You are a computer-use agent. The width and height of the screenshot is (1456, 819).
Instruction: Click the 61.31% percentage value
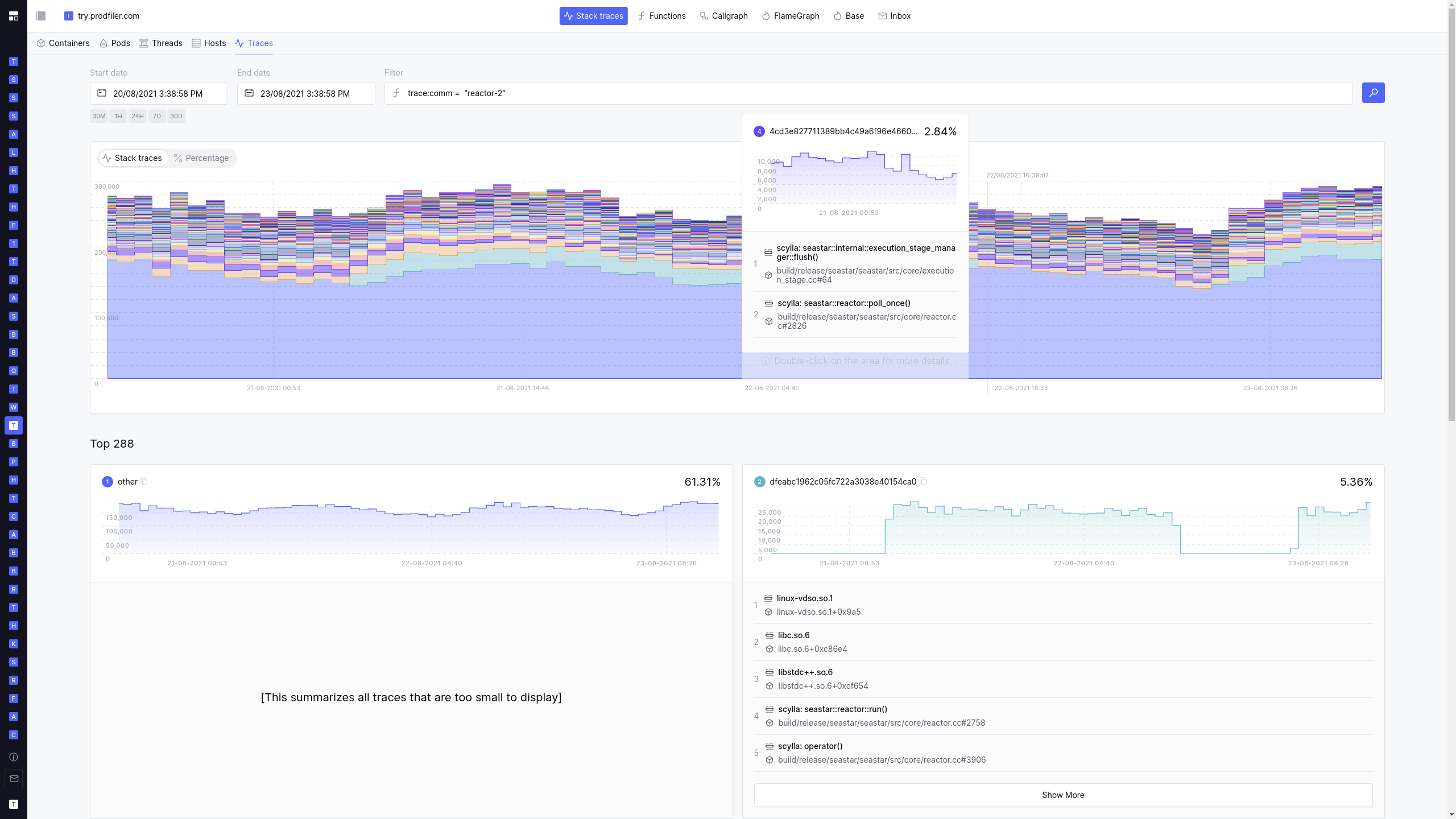[702, 482]
